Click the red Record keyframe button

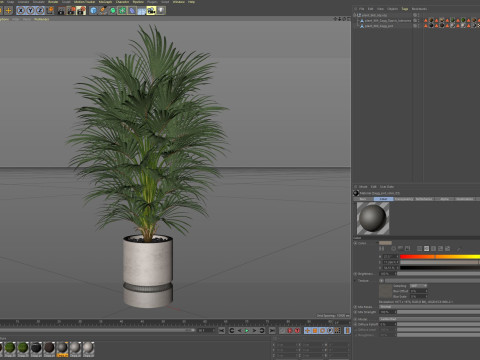(x=290, y=330)
